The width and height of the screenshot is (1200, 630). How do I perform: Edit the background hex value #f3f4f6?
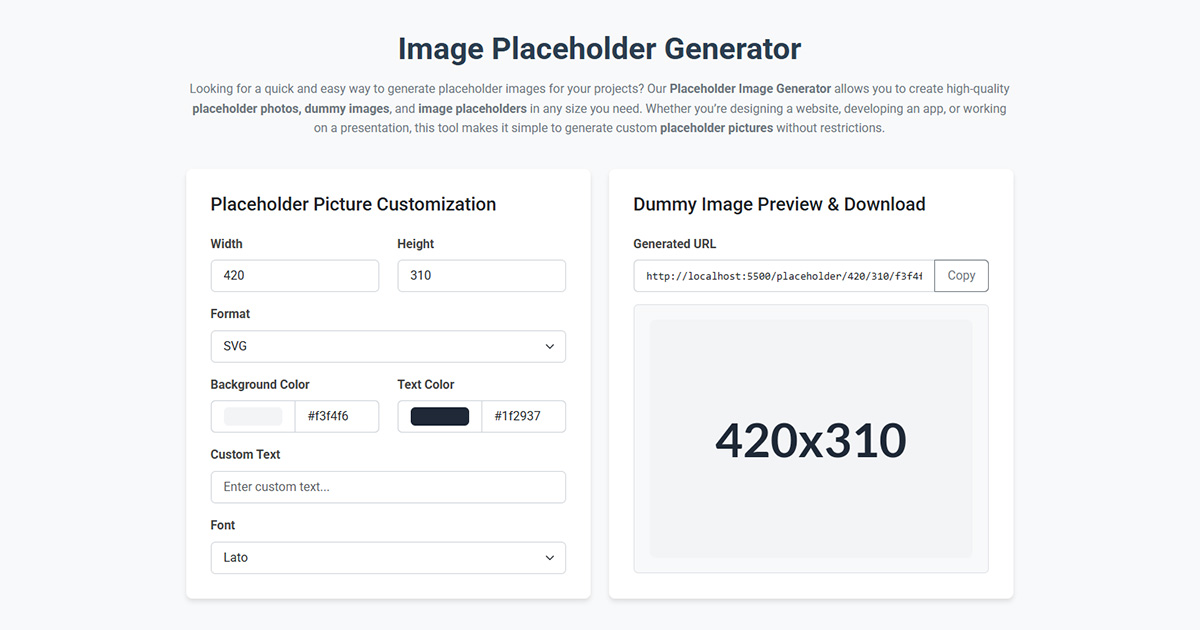tap(337, 416)
